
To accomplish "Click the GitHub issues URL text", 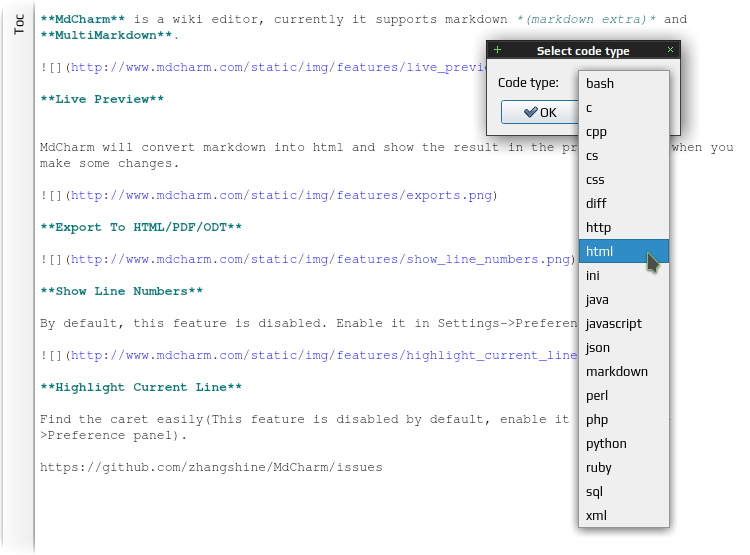I will (x=211, y=467).
